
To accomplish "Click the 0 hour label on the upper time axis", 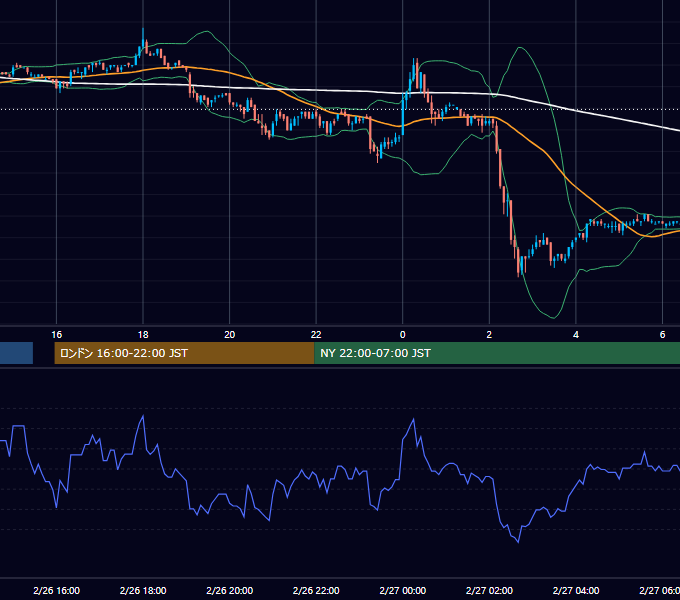I will click(x=402, y=335).
